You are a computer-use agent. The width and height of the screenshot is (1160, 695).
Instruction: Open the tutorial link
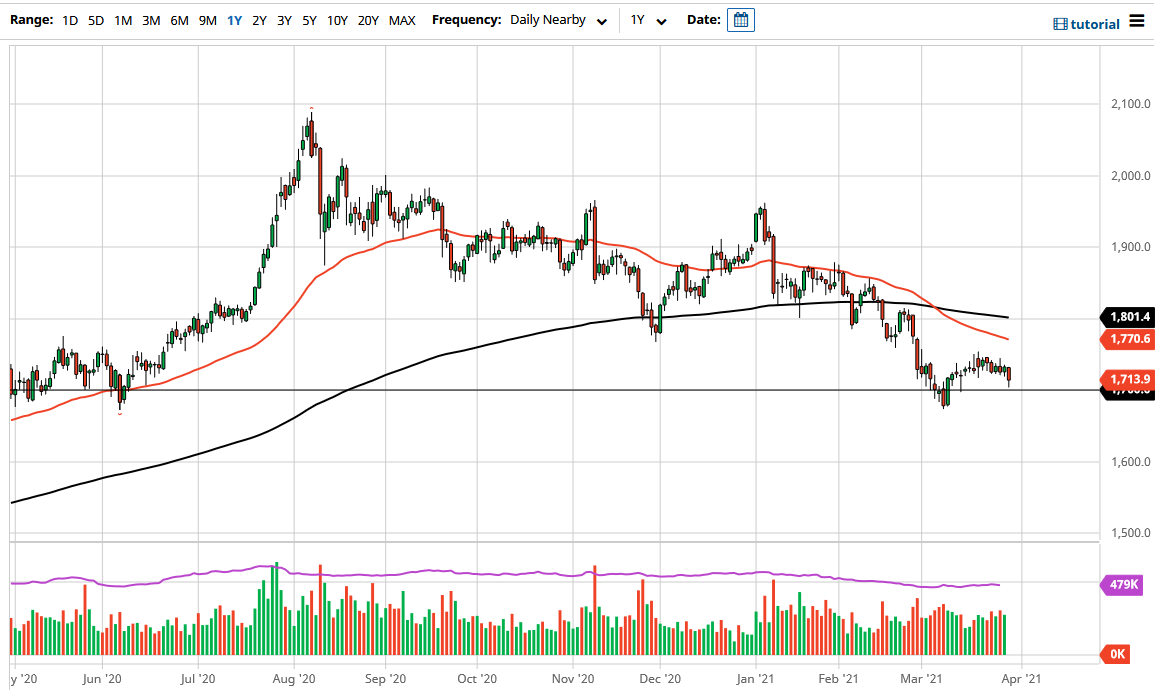(x=1095, y=24)
